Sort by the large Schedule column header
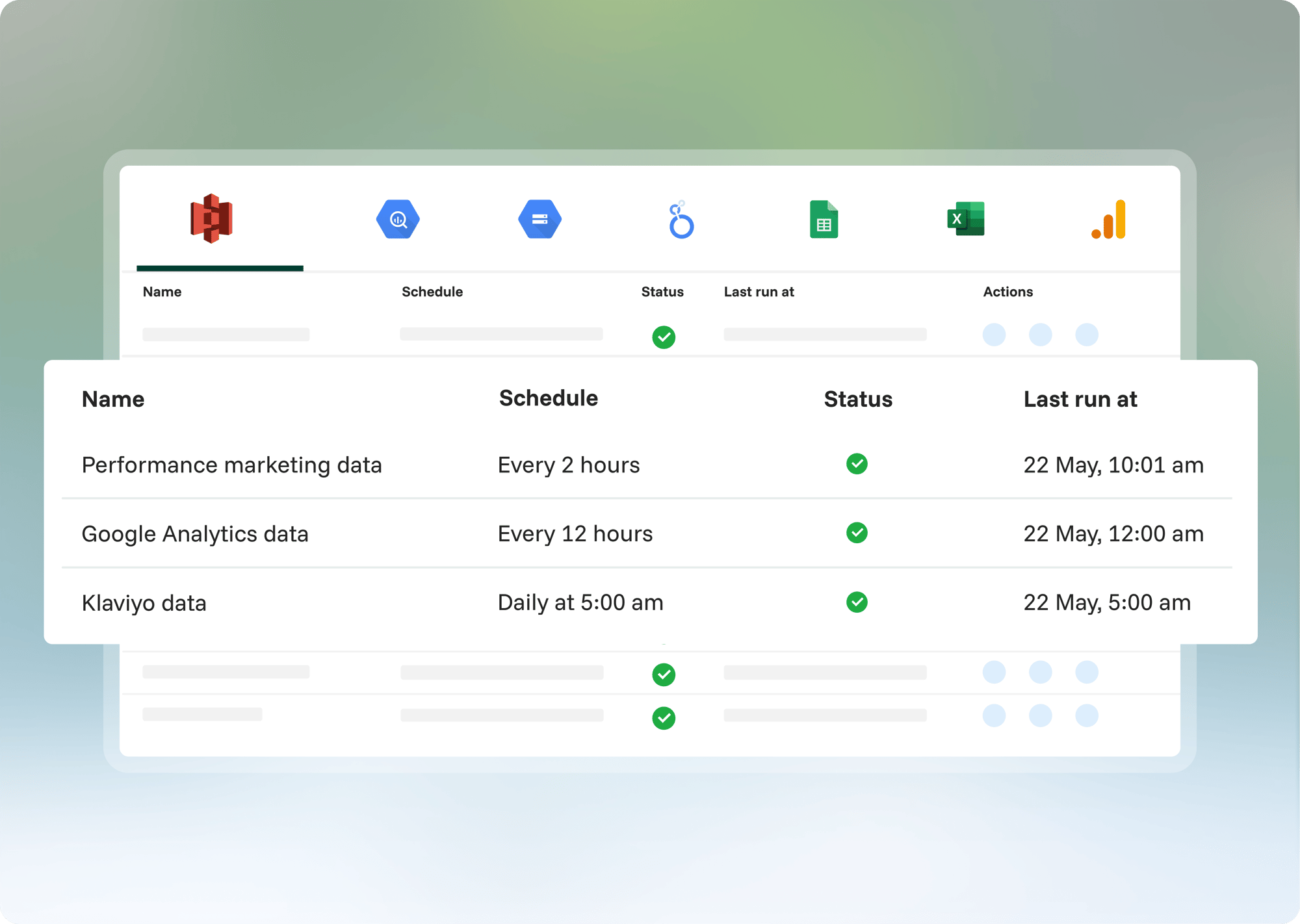The height and width of the screenshot is (924, 1300). pos(549,398)
